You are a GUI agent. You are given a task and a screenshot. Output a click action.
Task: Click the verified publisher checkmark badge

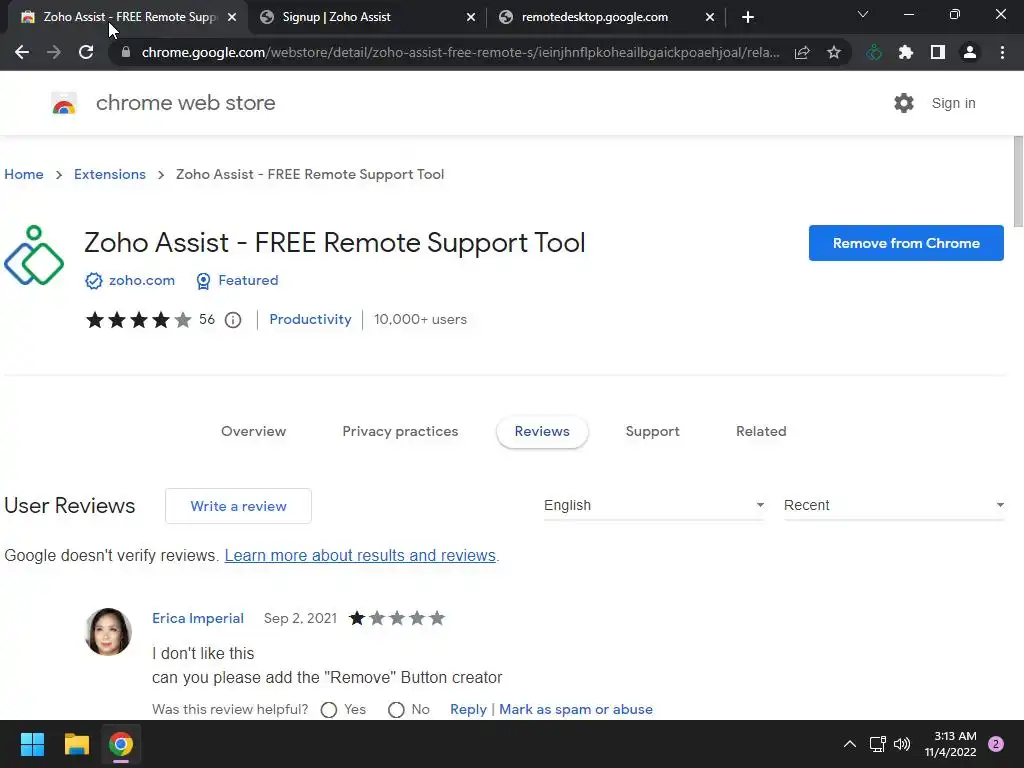tap(93, 281)
